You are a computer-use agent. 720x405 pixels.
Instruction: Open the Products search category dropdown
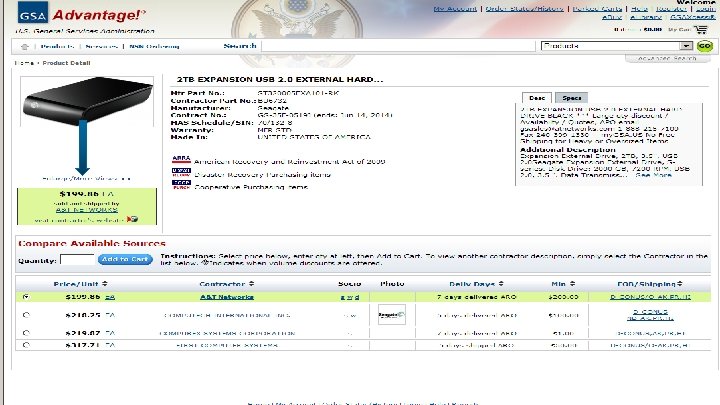617,46
